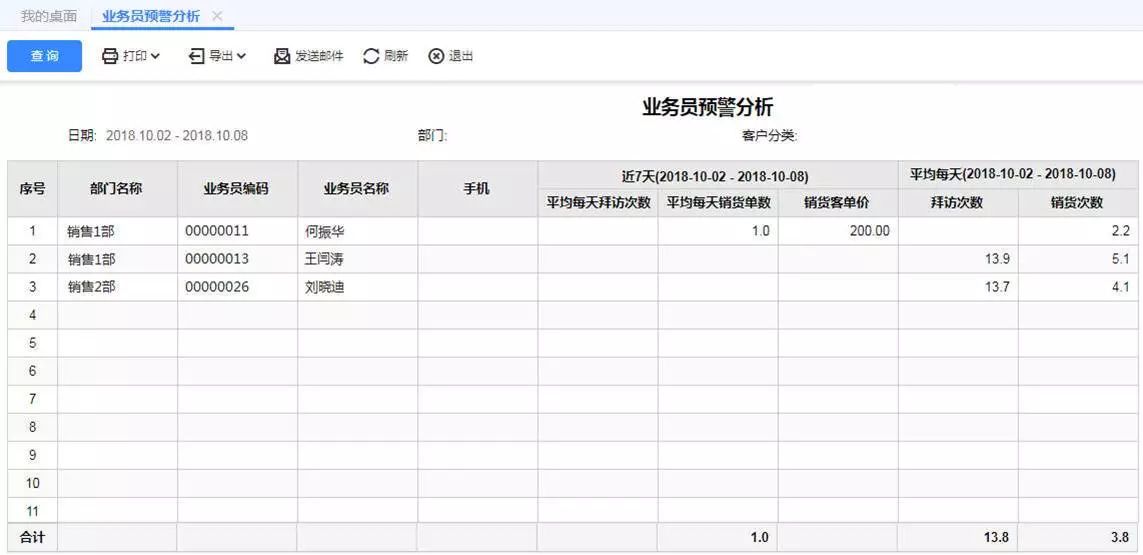Click the 合计 total row label

pos(32,537)
